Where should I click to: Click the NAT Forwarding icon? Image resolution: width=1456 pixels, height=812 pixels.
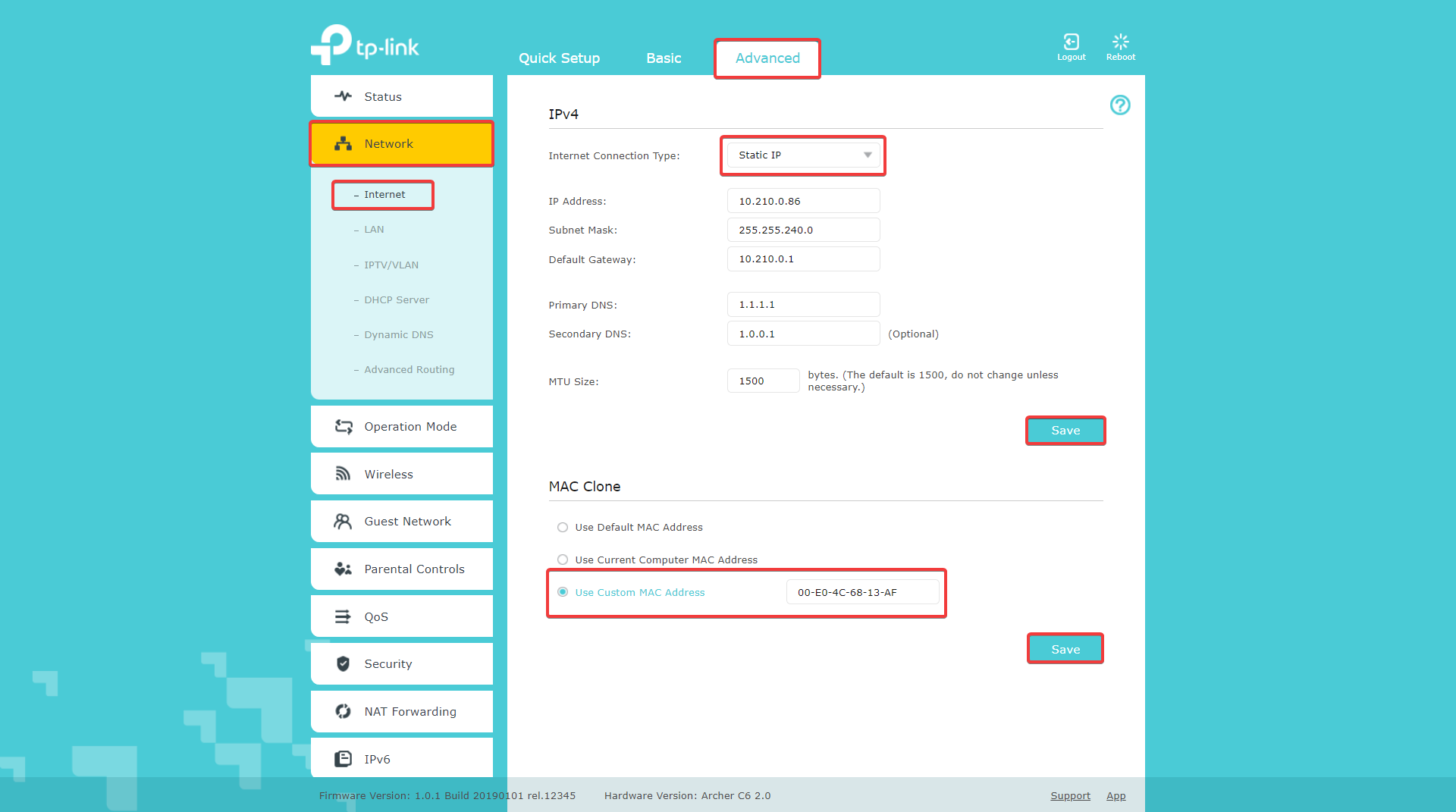(x=343, y=712)
